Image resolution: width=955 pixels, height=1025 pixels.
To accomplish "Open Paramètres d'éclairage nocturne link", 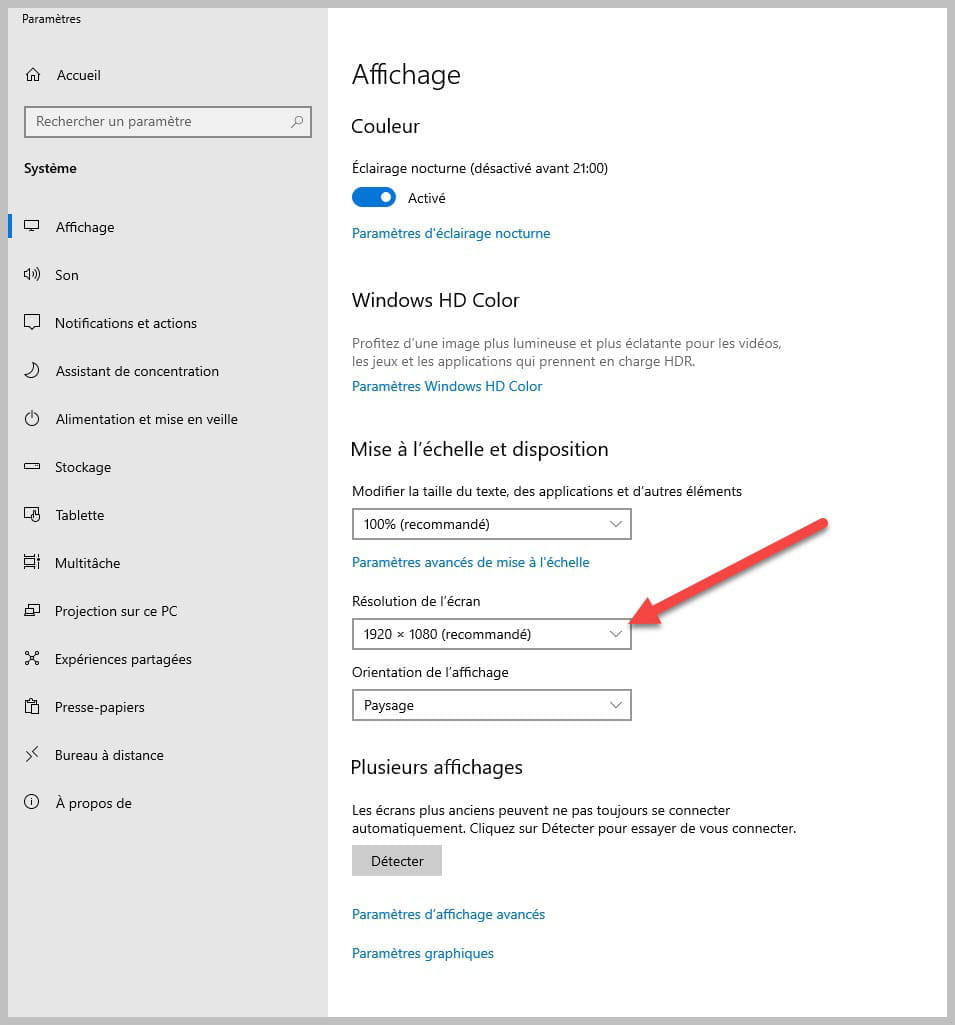I will 451,233.
